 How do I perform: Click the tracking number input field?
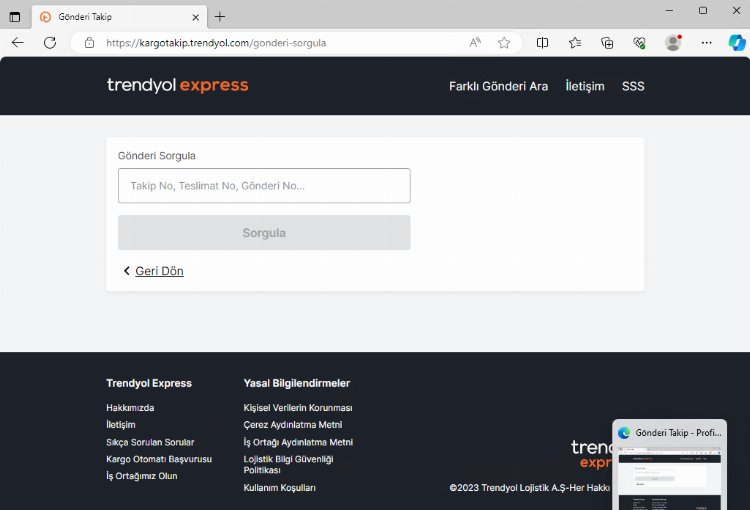264,186
